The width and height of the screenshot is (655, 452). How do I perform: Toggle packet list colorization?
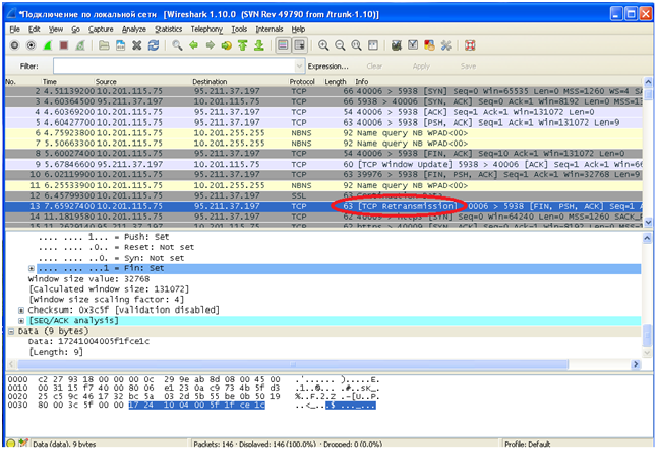tap(283, 46)
